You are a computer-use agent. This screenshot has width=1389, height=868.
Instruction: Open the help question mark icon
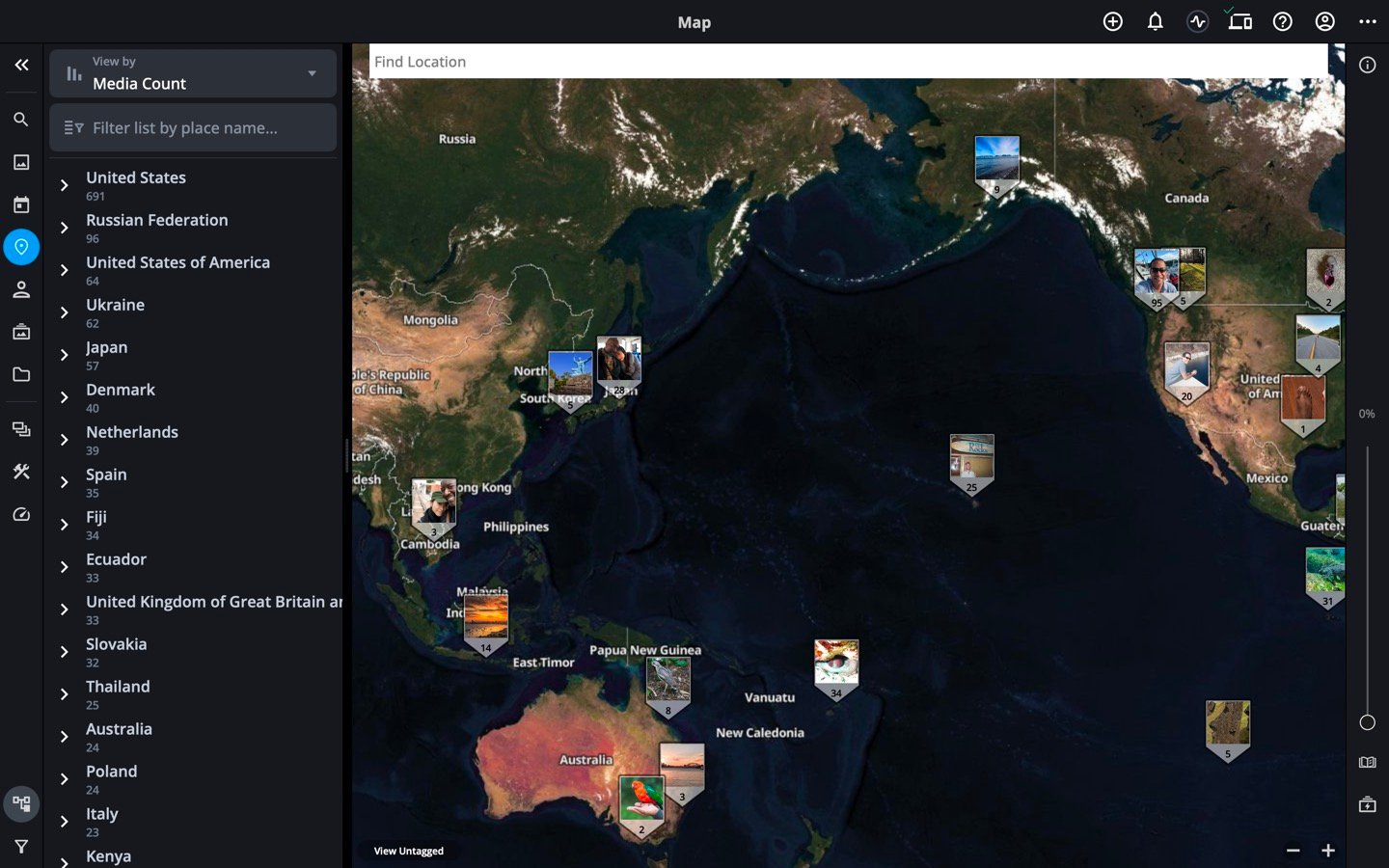[1282, 21]
